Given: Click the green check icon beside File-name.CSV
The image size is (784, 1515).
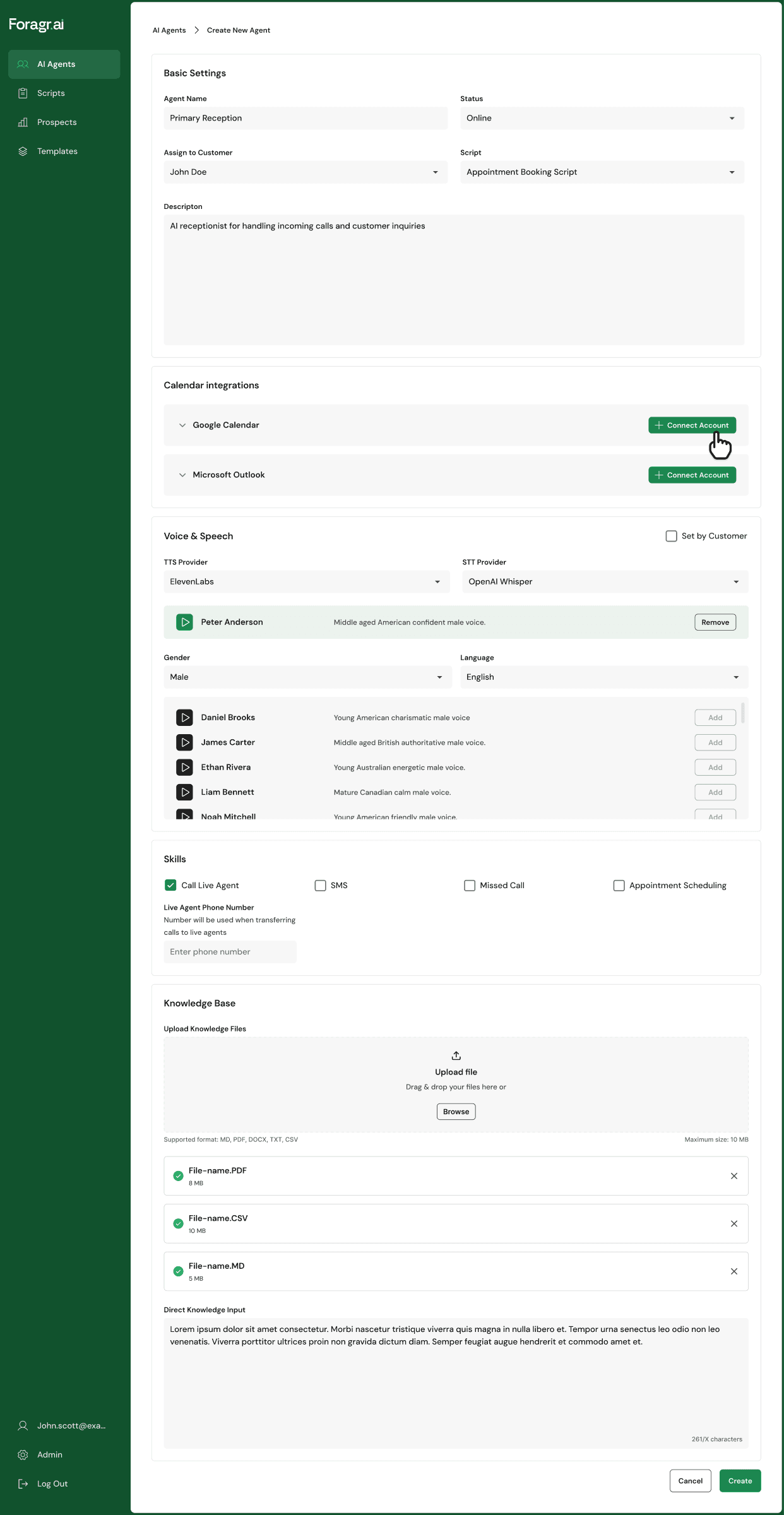Looking at the screenshot, I should click(x=178, y=1223).
